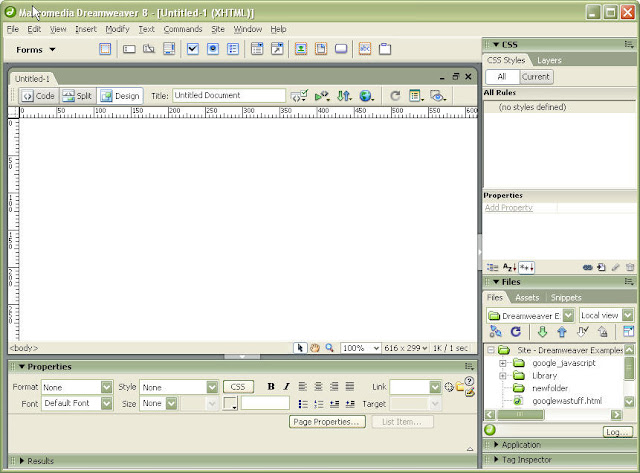Viewport: 640px width, 473px height.
Task: Open the Style dropdown in Properties
Action: [212, 387]
